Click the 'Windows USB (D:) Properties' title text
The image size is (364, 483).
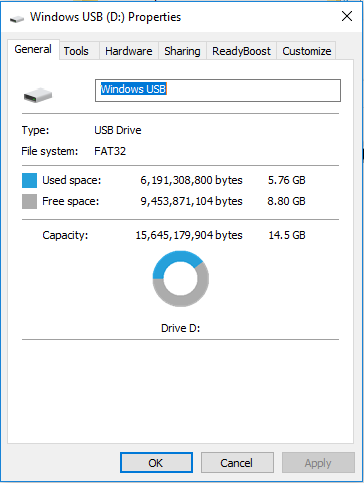click(105, 17)
